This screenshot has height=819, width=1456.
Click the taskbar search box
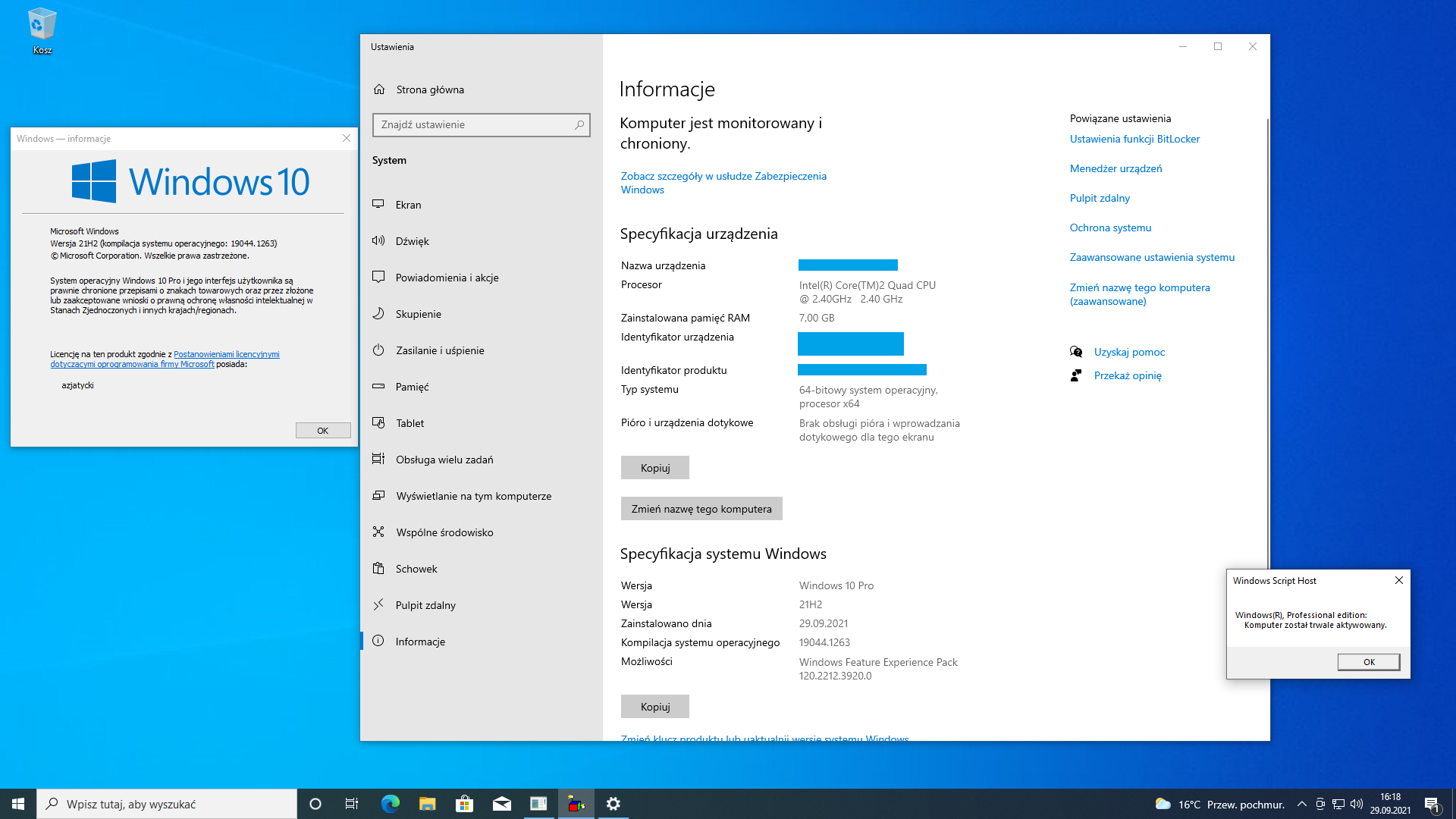tap(167, 804)
